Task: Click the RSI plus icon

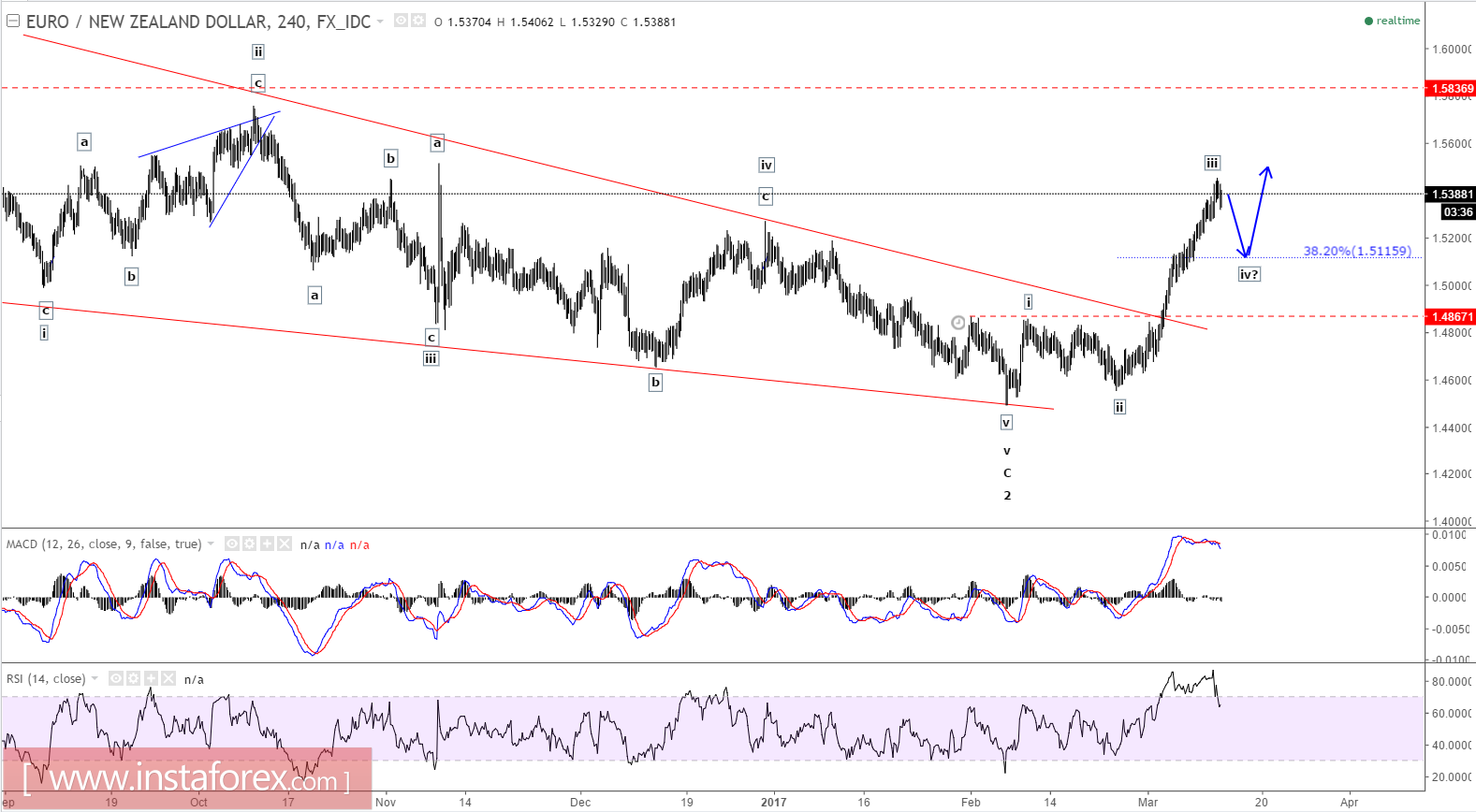Action: pyautogui.click(x=151, y=678)
